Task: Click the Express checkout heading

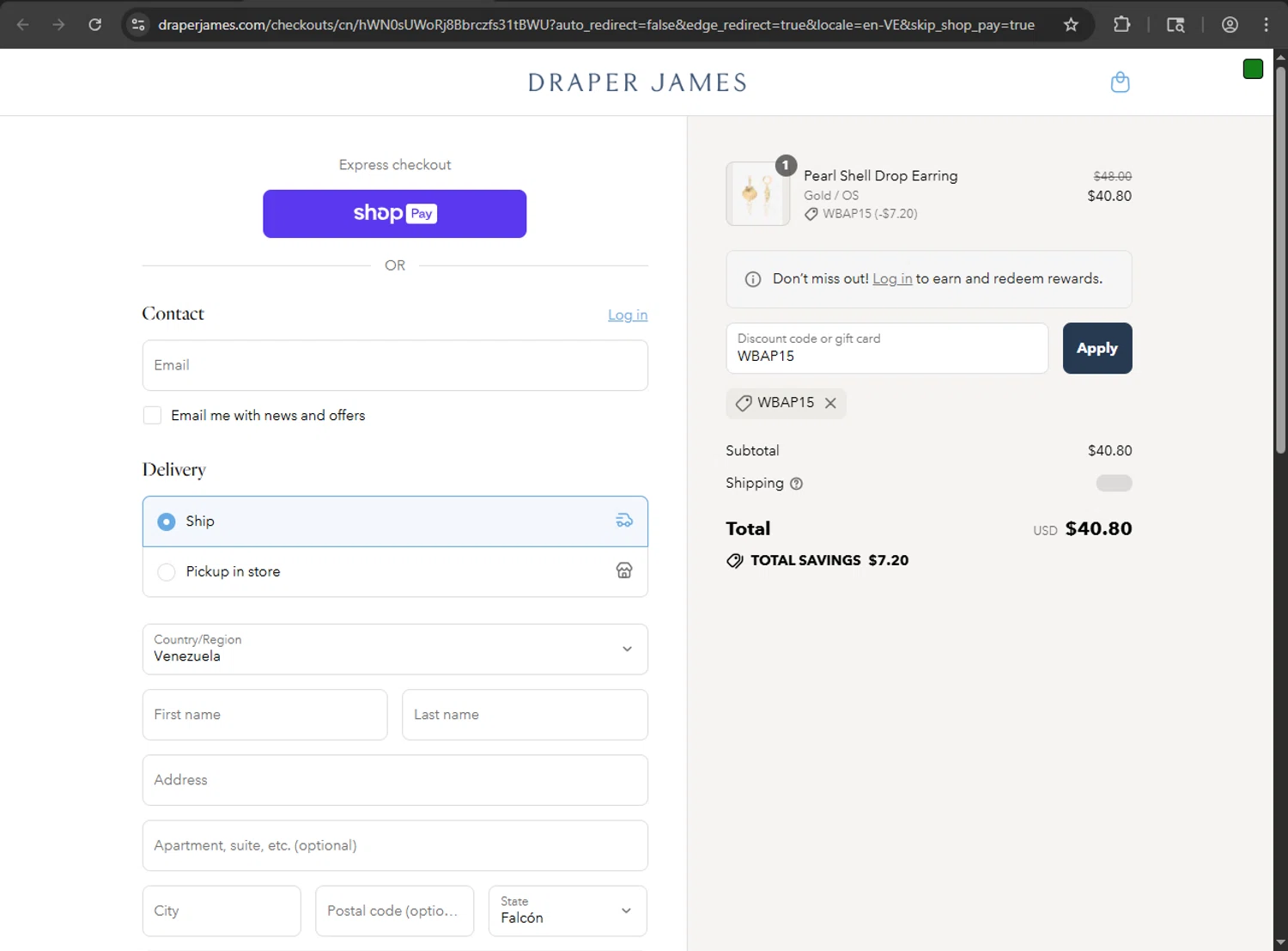Action: [395, 165]
